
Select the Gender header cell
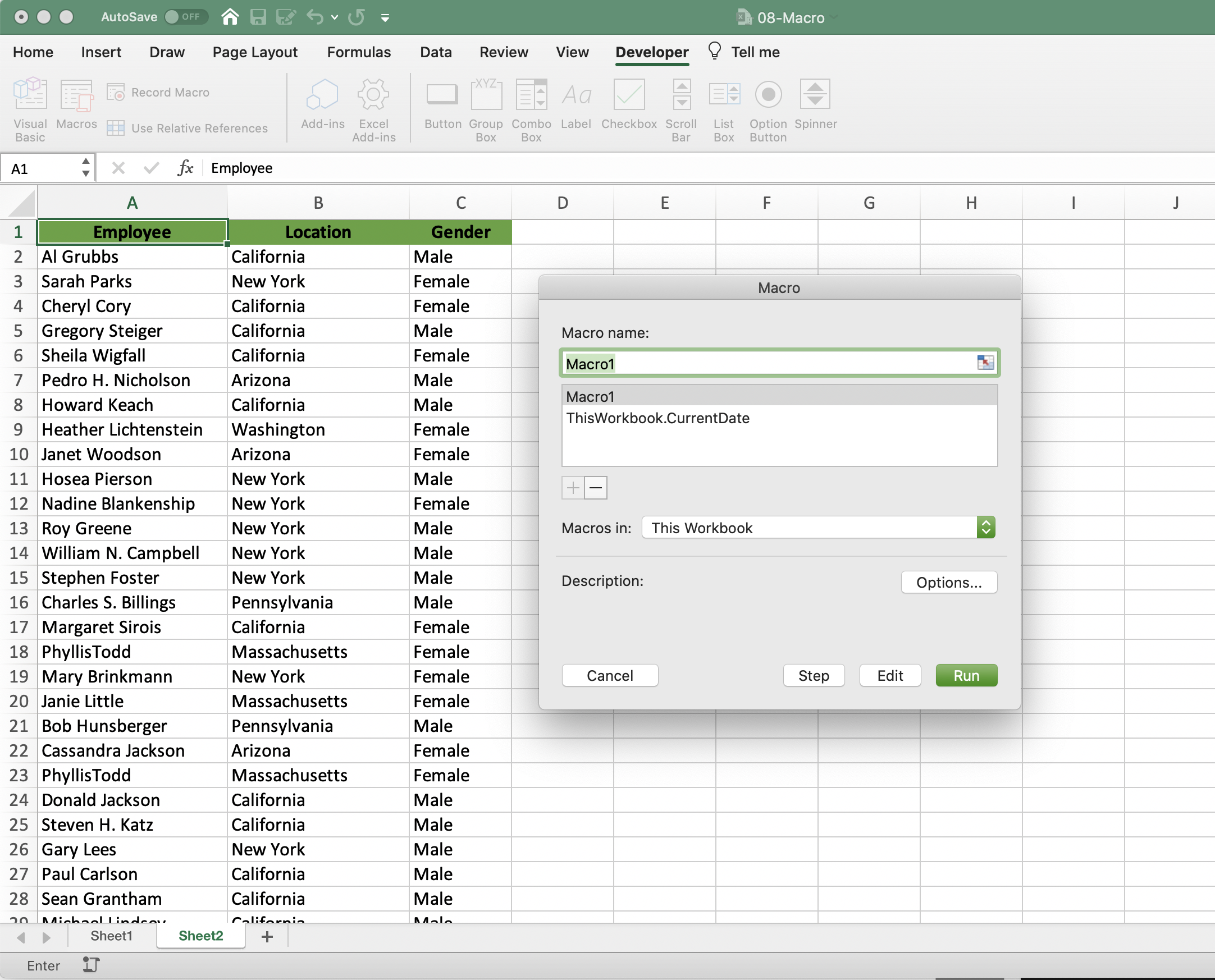tap(461, 232)
